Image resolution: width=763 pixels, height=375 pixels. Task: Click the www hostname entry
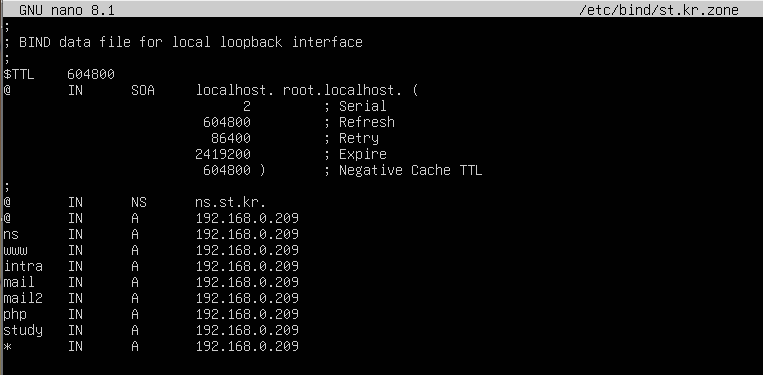pyautogui.click(x=15, y=250)
